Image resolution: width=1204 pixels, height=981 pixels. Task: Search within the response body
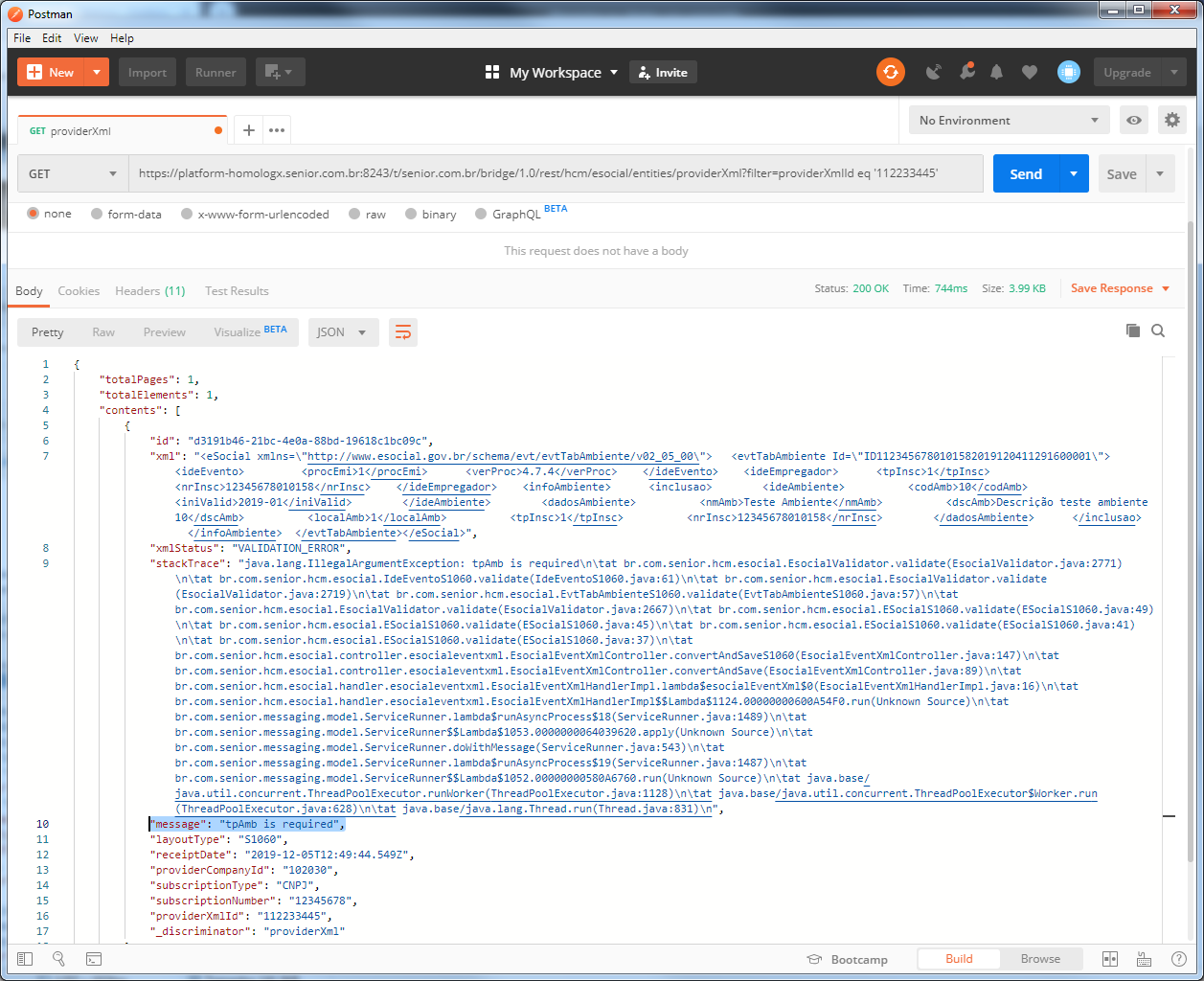click(1158, 331)
